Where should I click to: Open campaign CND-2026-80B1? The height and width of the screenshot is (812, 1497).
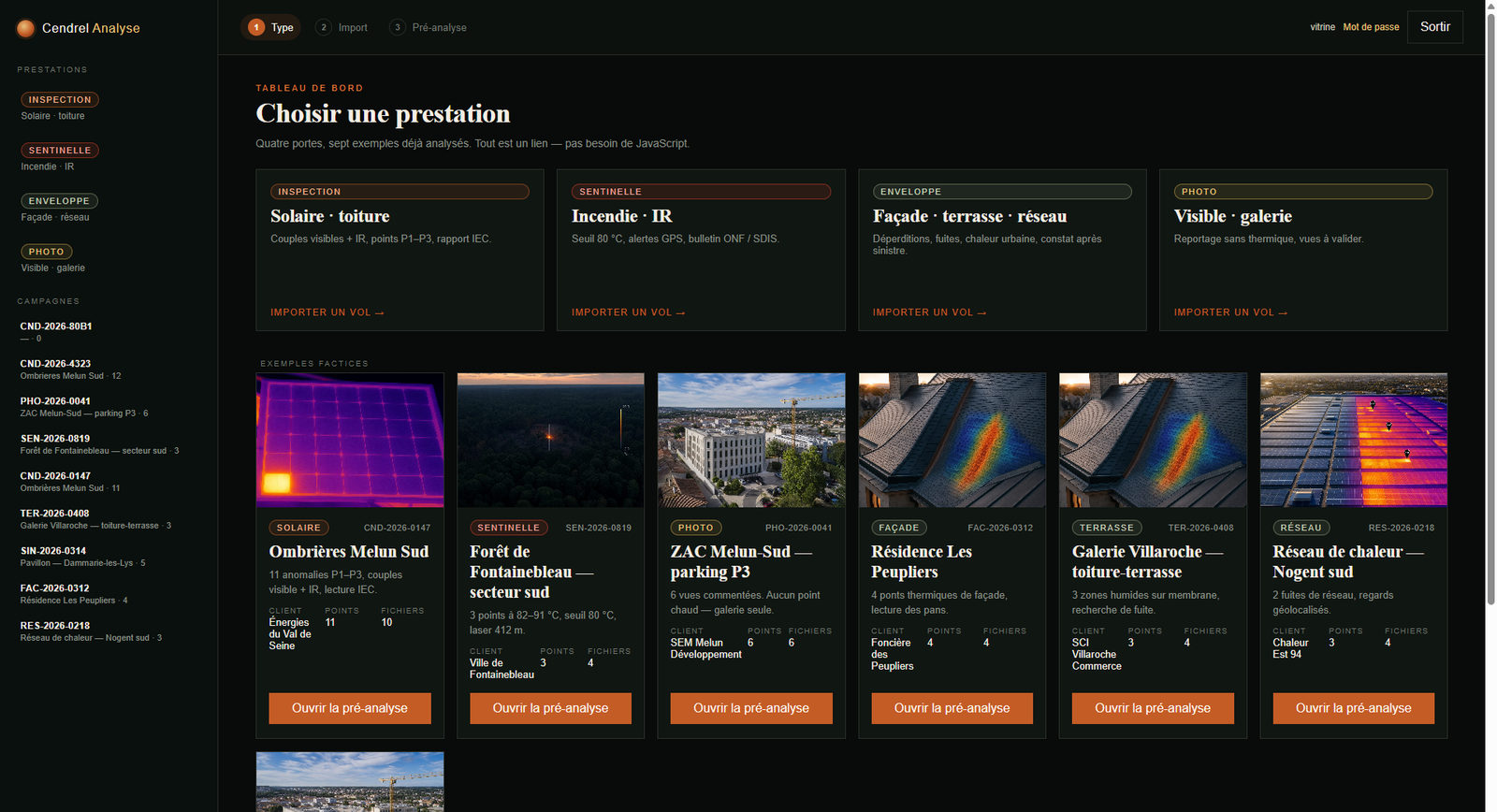56,332
